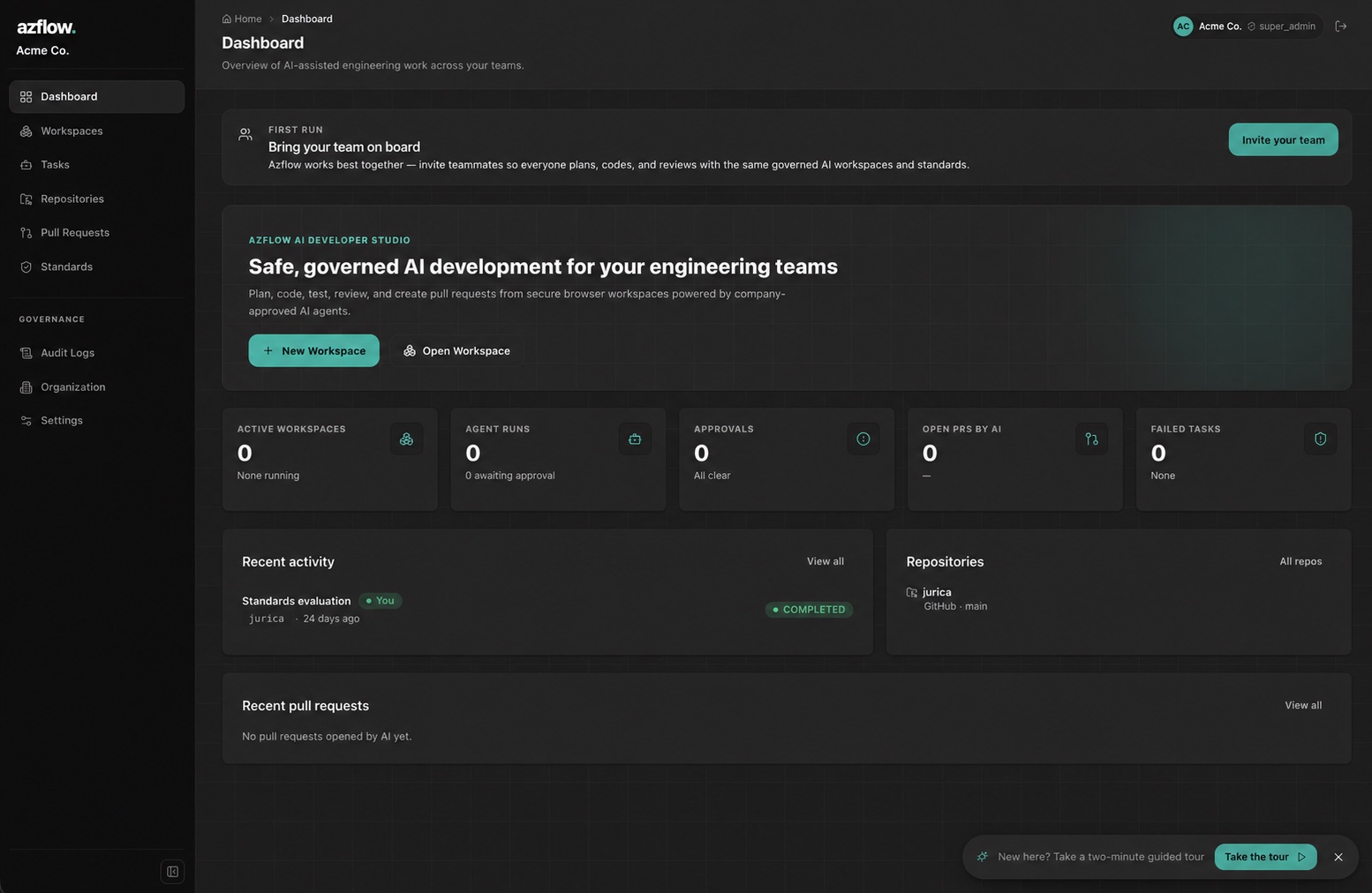Go to Workspaces in the sidebar

click(96, 131)
